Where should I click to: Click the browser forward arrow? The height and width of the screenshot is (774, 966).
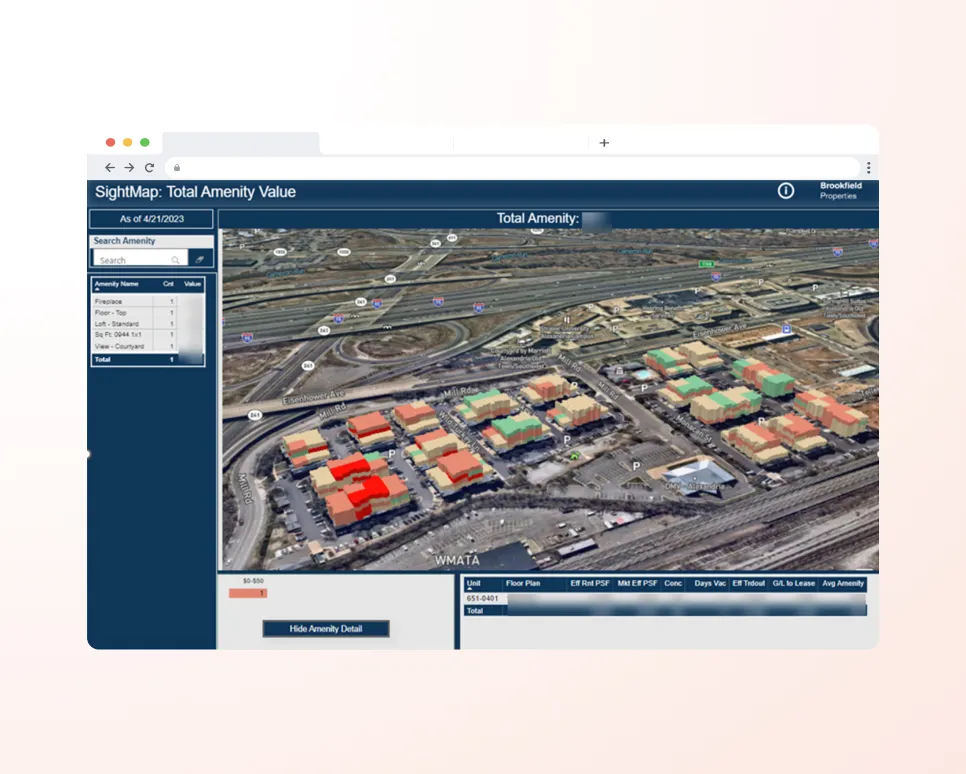[x=129, y=168]
